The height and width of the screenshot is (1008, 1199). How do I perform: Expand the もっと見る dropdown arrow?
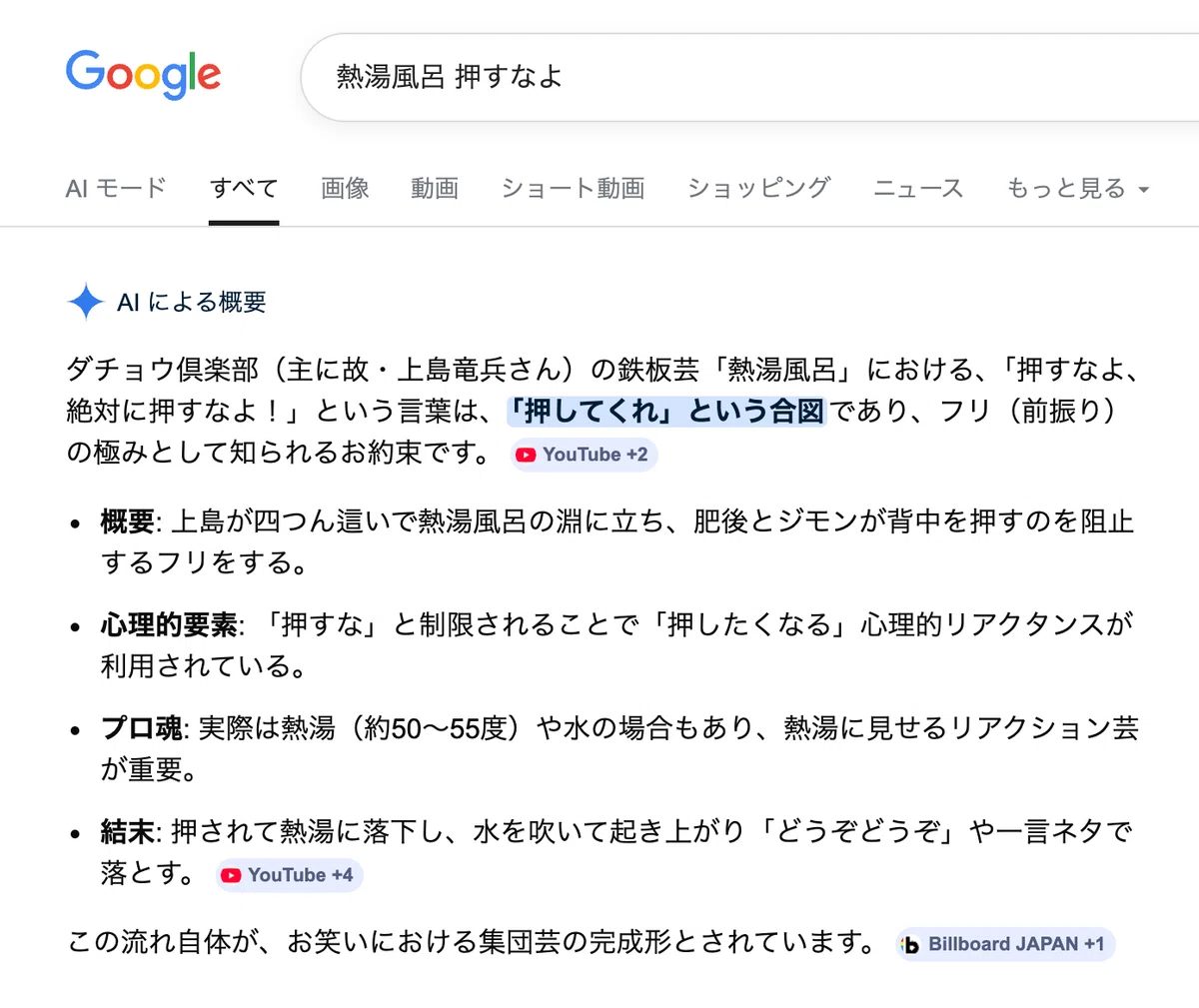pyautogui.click(x=1144, y=189)
